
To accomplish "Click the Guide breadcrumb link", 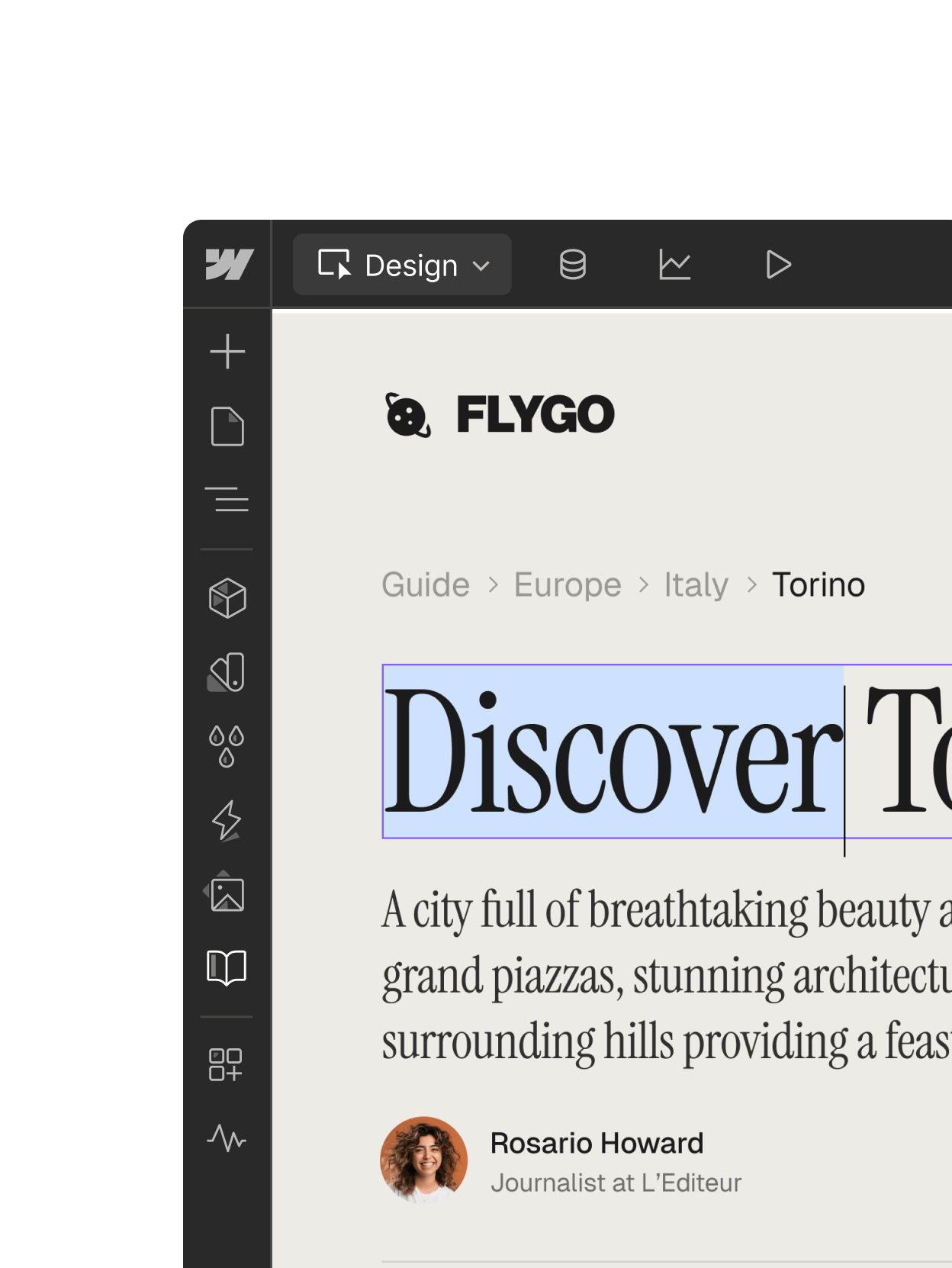I will coord(426,585).
